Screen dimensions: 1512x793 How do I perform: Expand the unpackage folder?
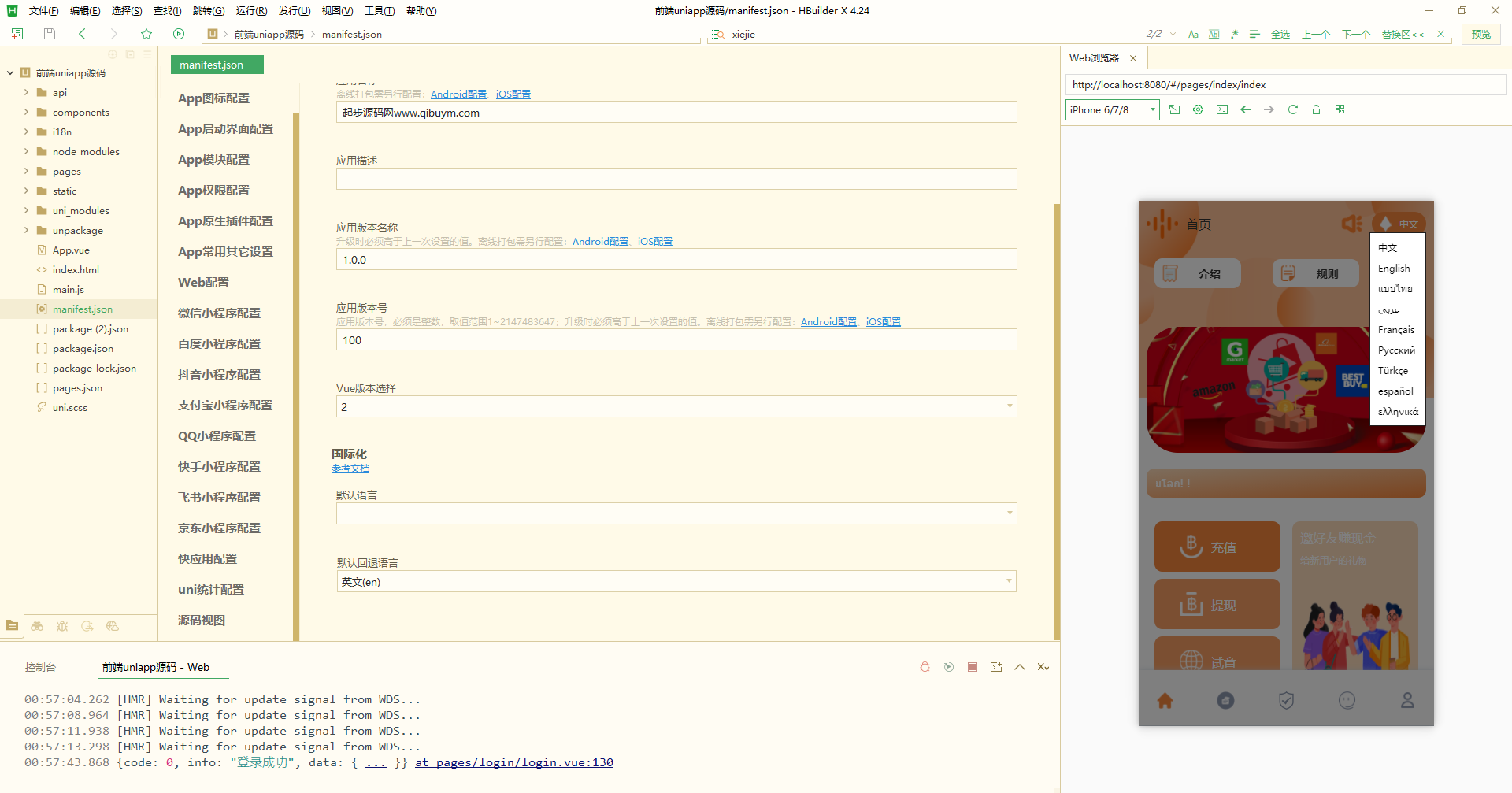click(26, 230)
